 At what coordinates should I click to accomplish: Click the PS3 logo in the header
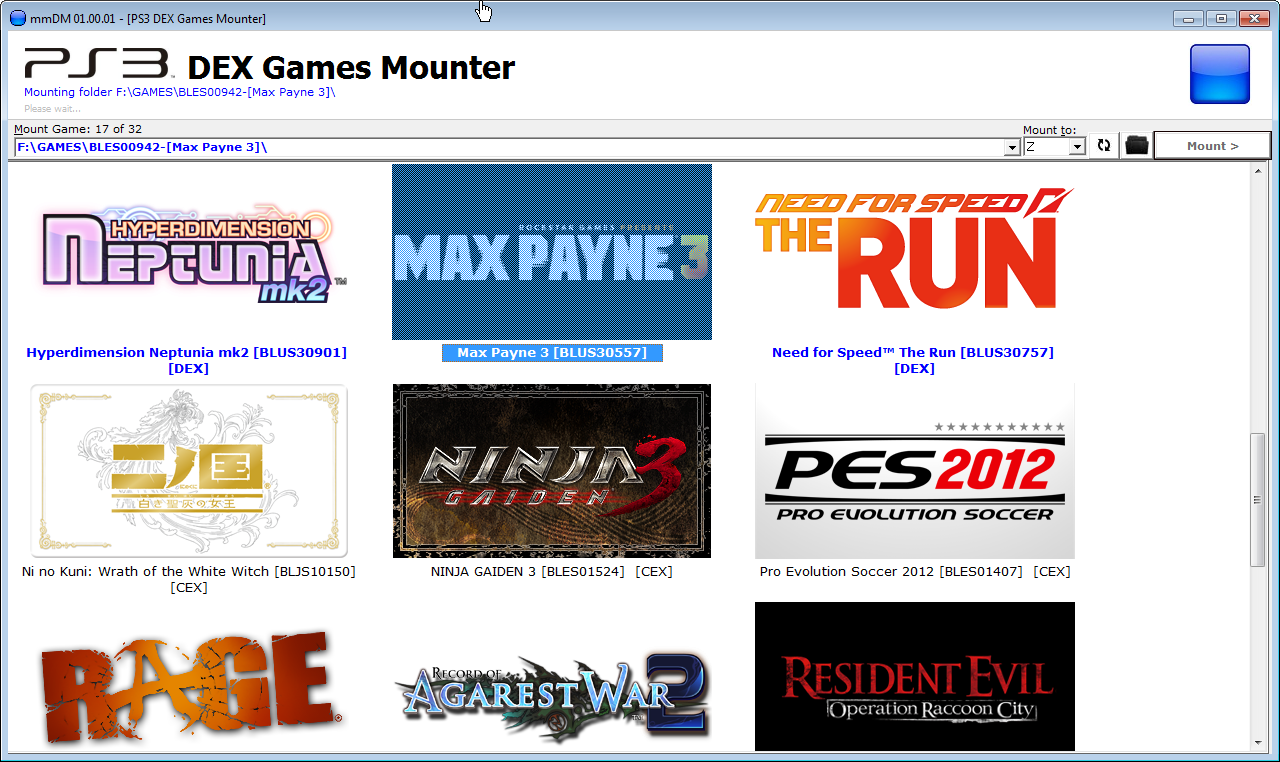point(97,63)
